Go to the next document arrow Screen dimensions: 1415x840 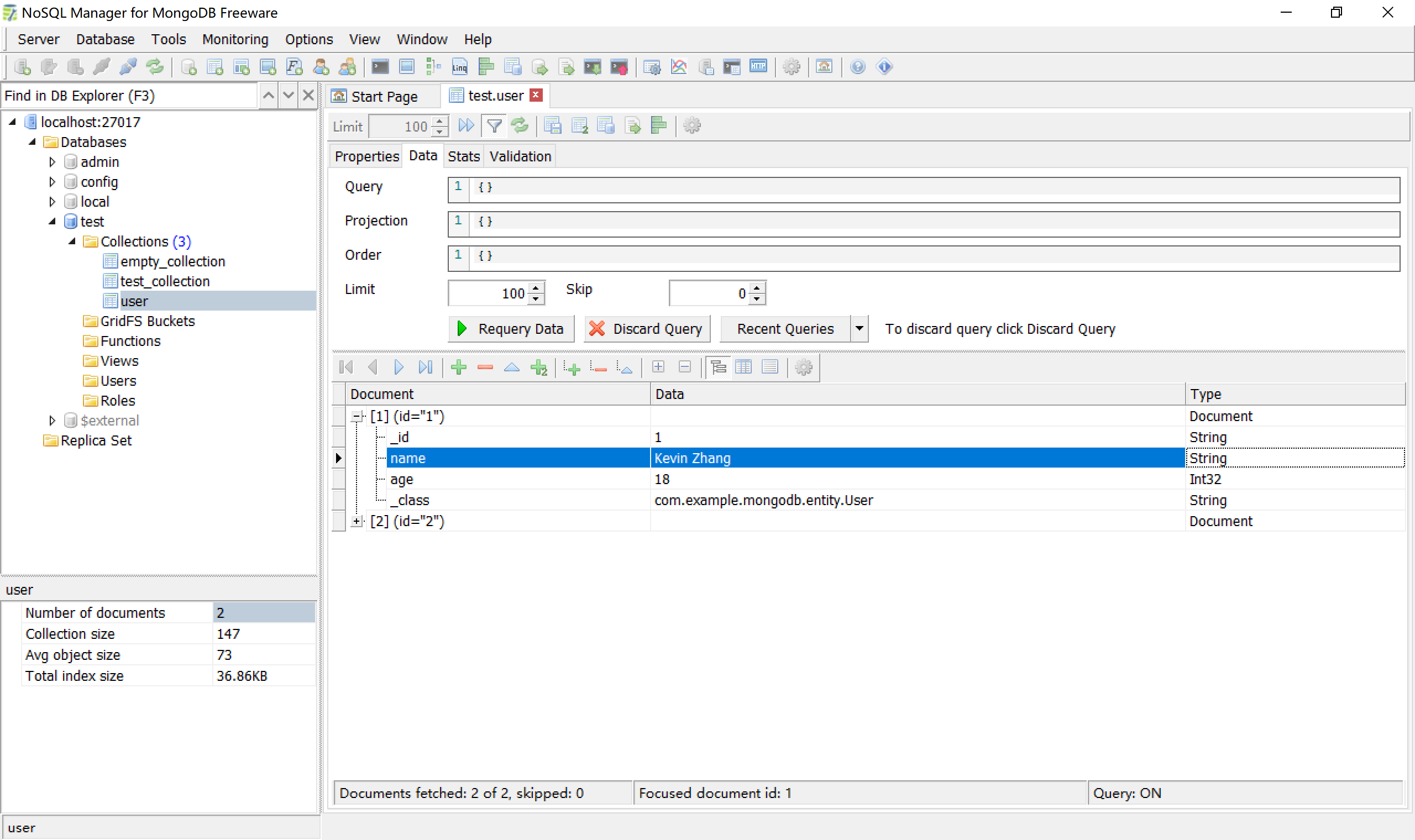coord(399,368)
